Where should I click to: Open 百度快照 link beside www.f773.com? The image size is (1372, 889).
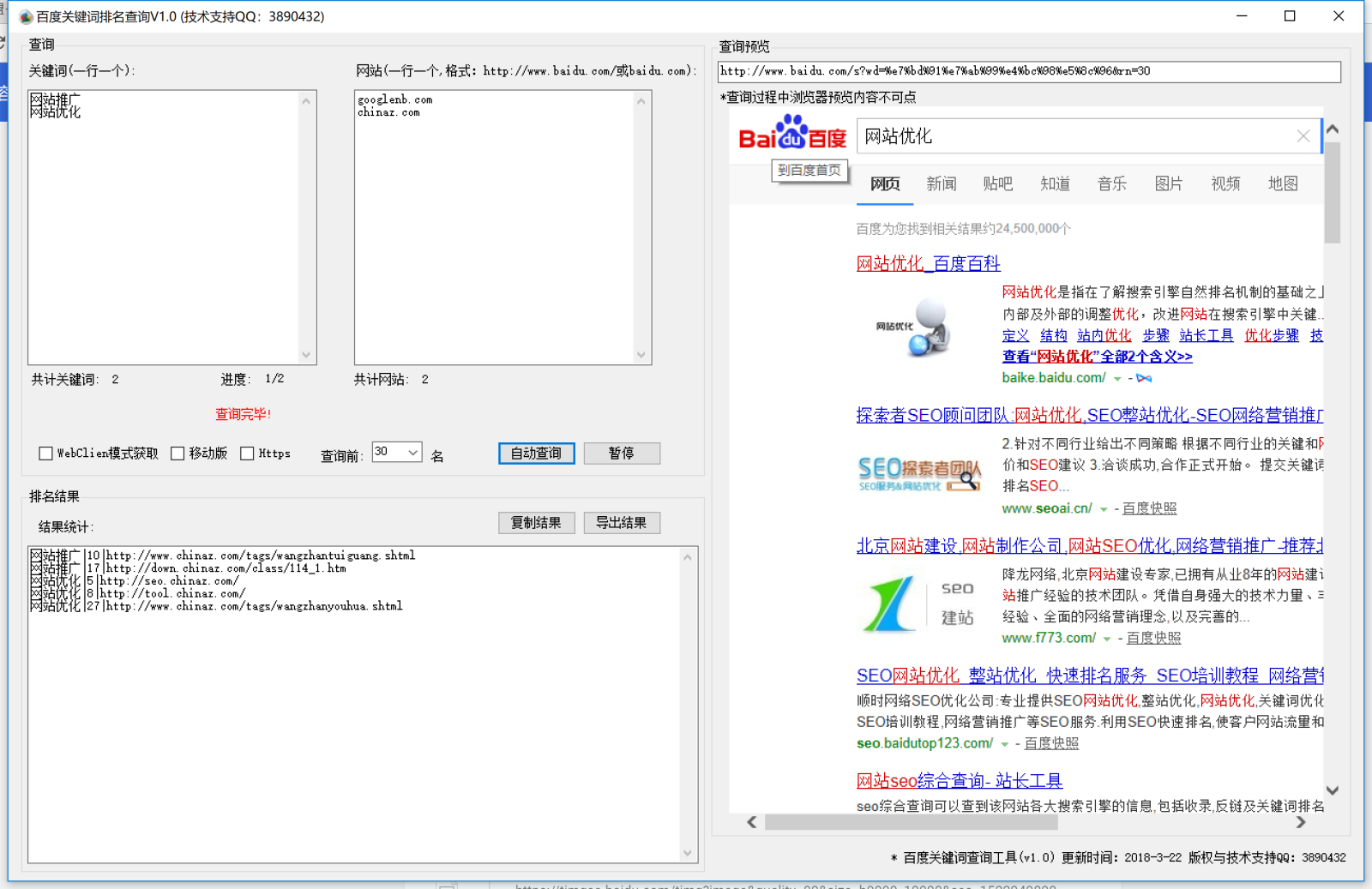[x=1153, y=639]
